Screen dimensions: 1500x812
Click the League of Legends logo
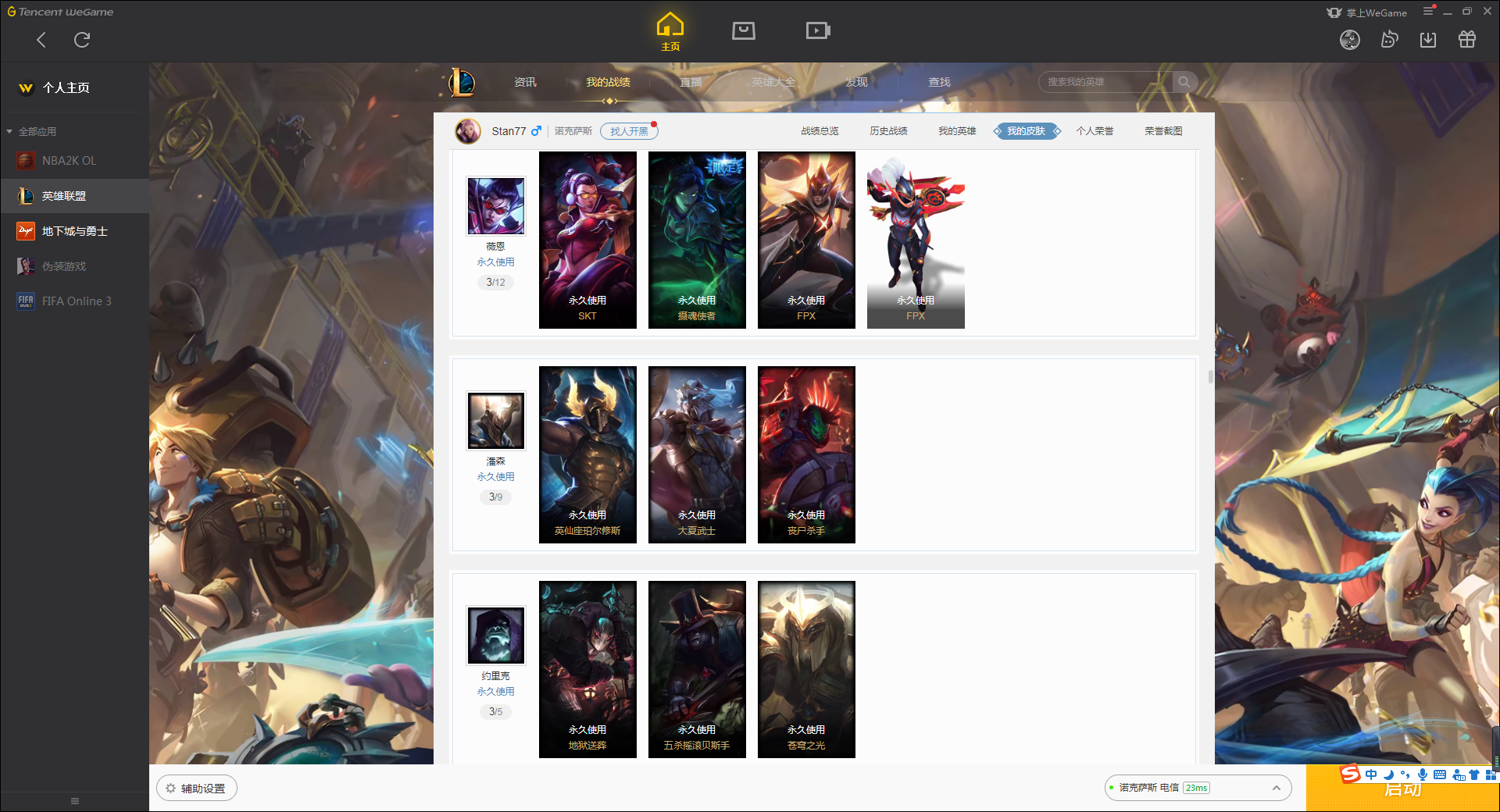462,82
